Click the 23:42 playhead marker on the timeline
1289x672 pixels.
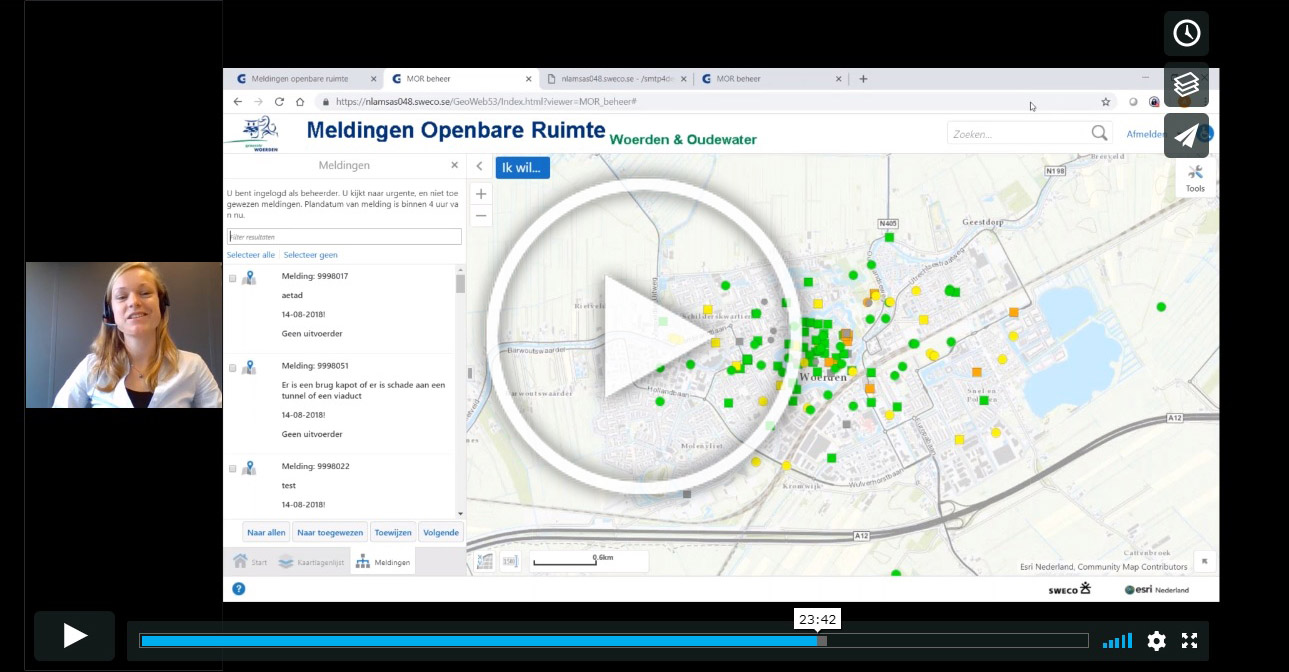[817, 619]
